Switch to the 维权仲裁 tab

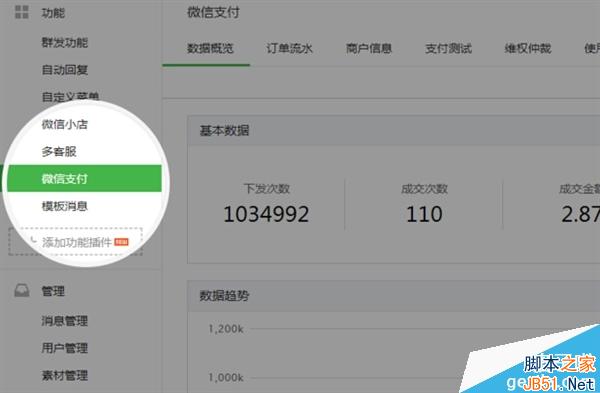pyautogui.click(x=528, y=49)
